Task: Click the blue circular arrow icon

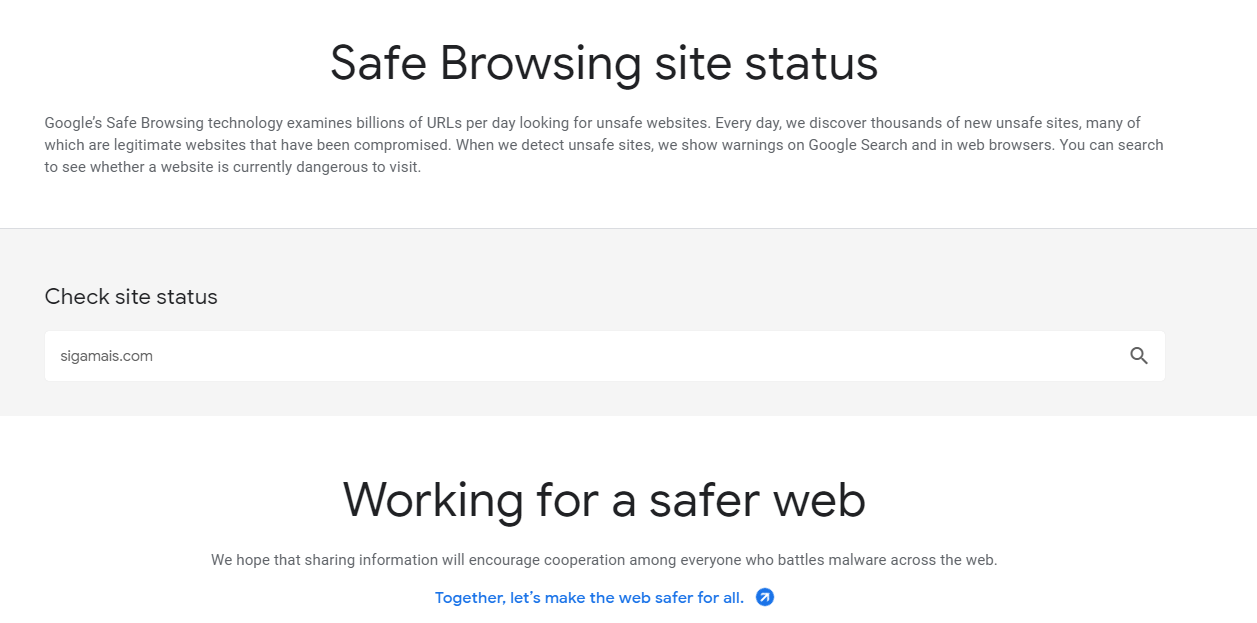Action: (765, 597)
